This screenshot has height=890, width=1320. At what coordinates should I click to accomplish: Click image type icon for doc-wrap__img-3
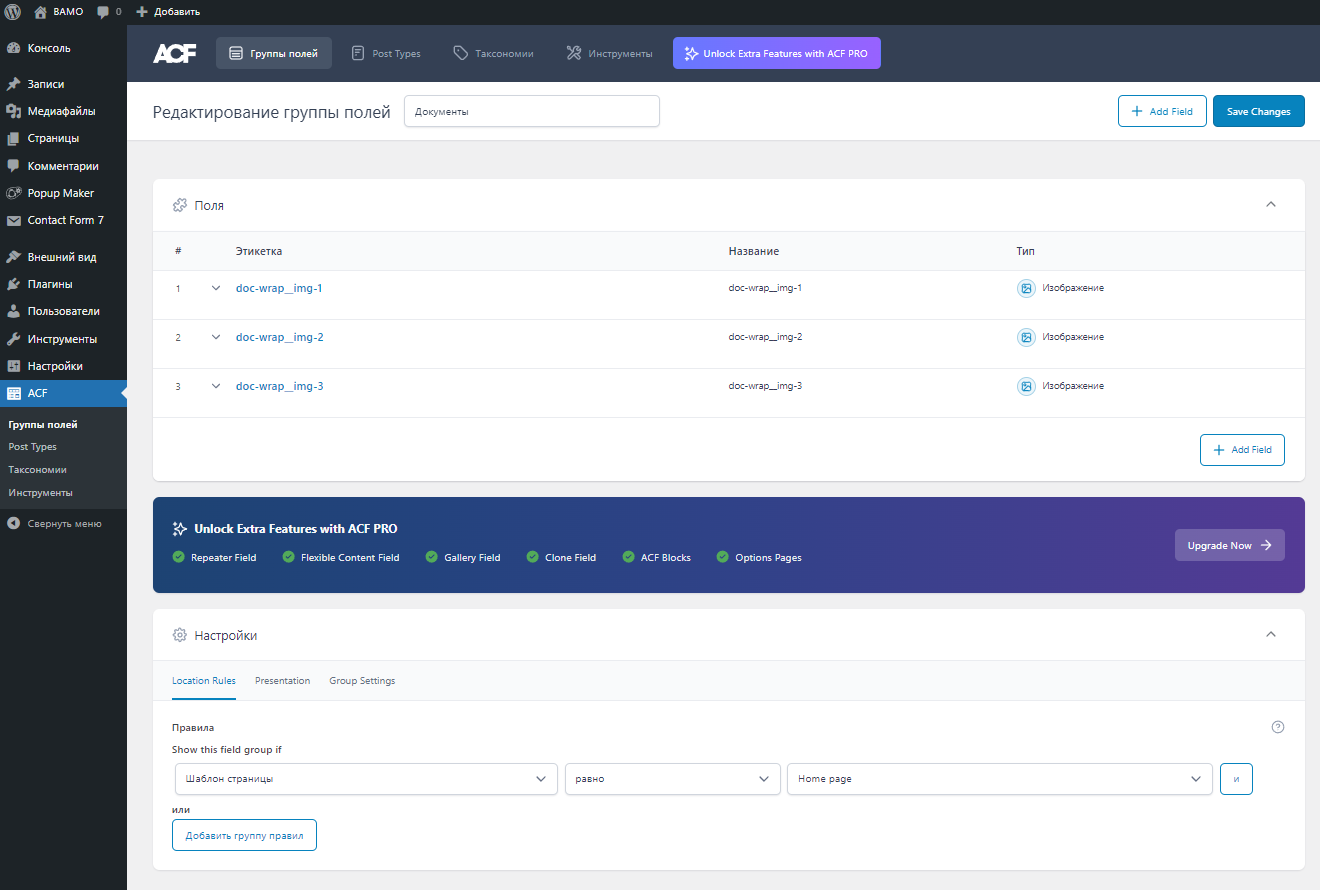pyautogui.click(x=1026, y=386)
